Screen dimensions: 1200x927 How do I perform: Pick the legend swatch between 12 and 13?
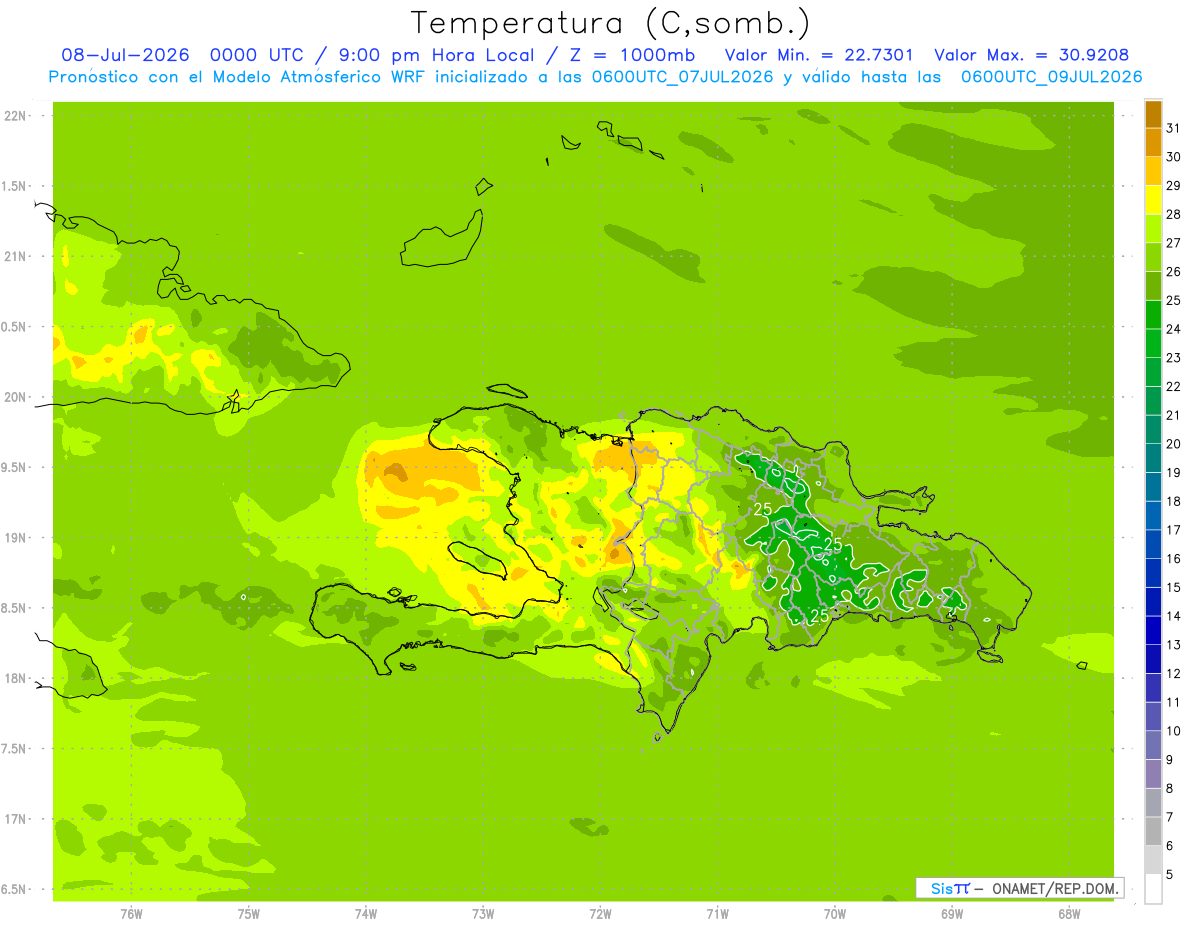click(x=1153, y=659)
